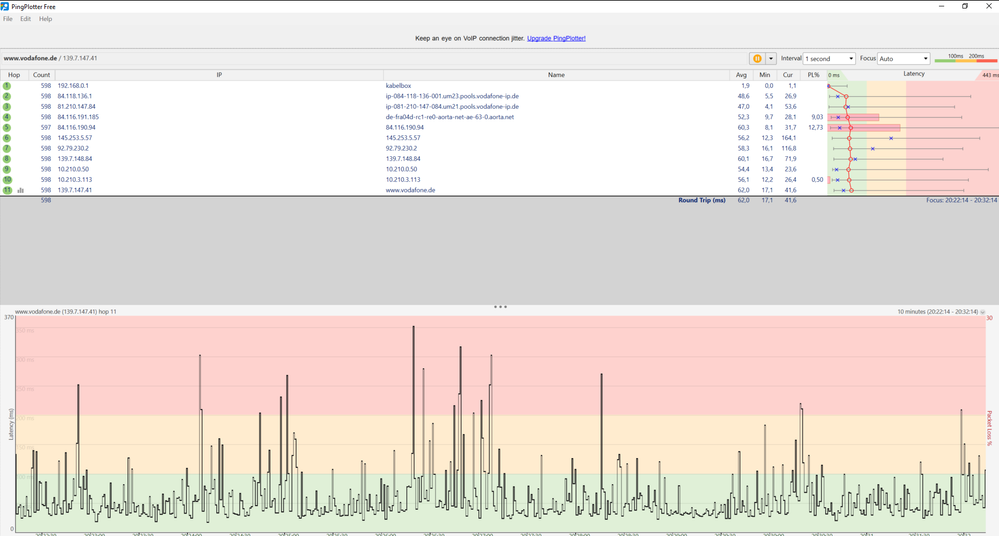
Task: Click the graph splitter handle with three dots
Action: pyautogui.click(x=500, y=307)
